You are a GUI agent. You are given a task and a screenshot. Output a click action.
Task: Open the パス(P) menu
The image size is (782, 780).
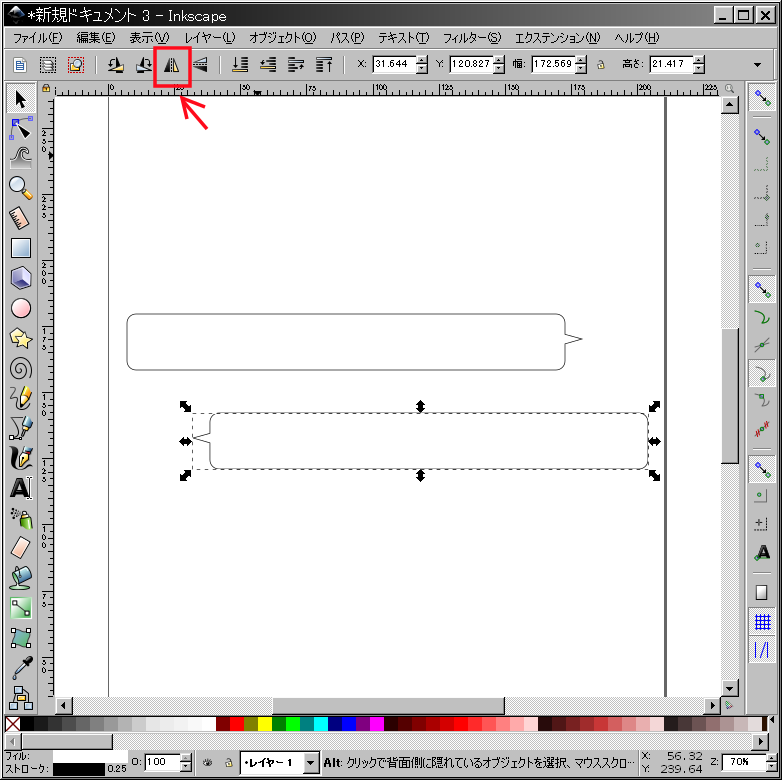348,37
